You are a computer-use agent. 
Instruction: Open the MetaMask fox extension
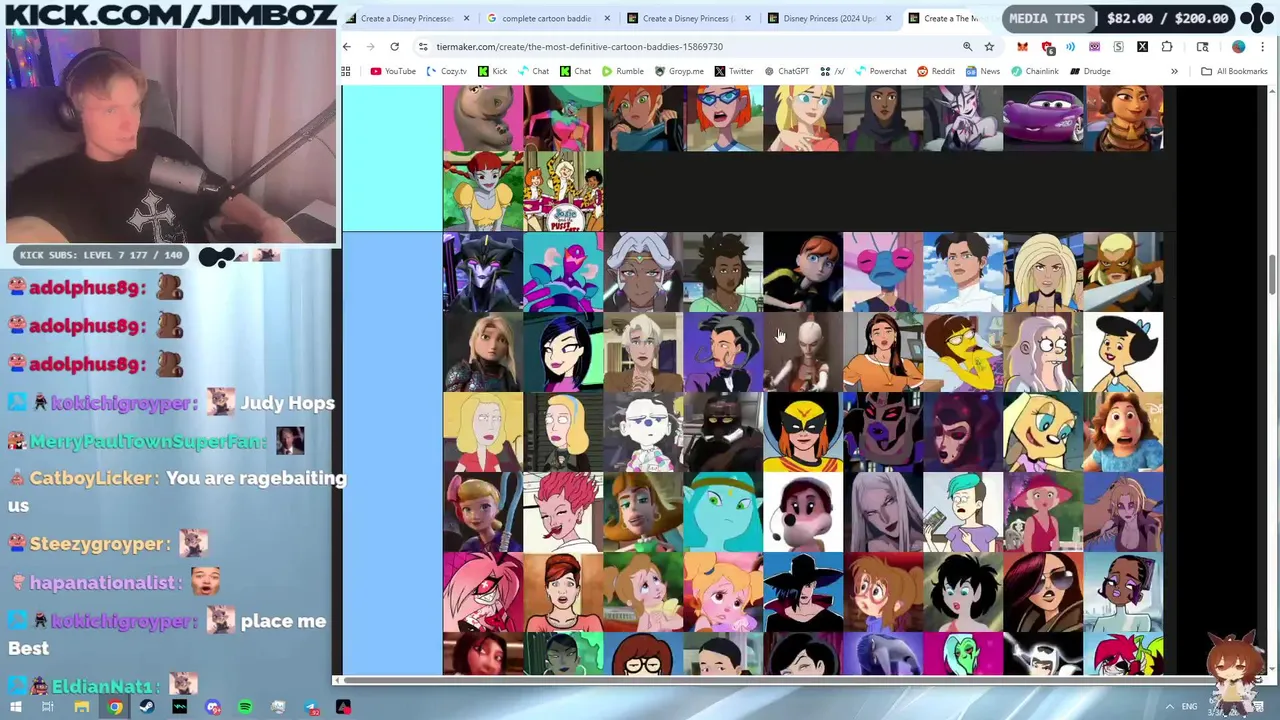point(1022,47)
